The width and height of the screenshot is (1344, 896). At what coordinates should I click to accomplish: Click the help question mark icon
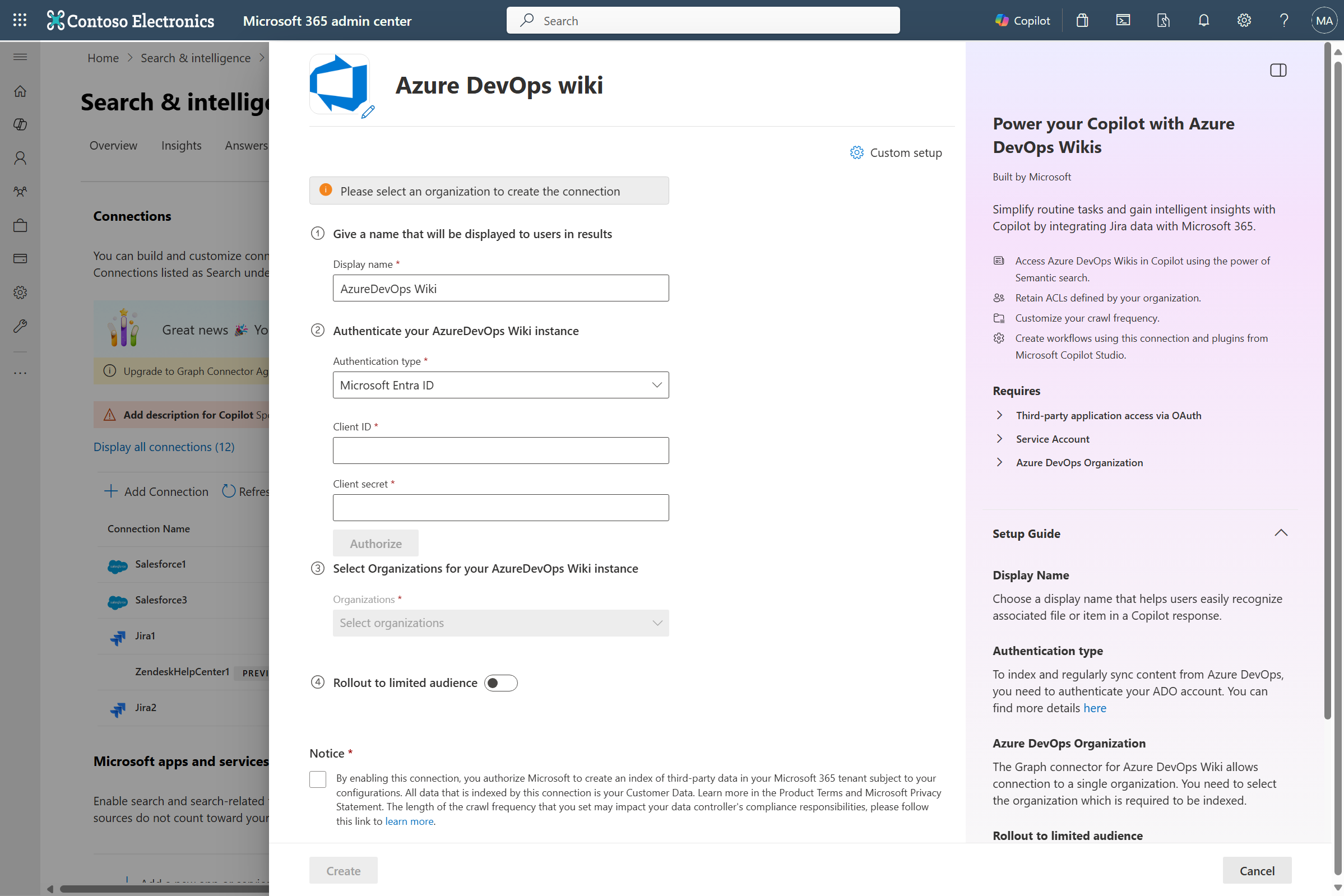pyautogui.click(x=1283, y=21)
